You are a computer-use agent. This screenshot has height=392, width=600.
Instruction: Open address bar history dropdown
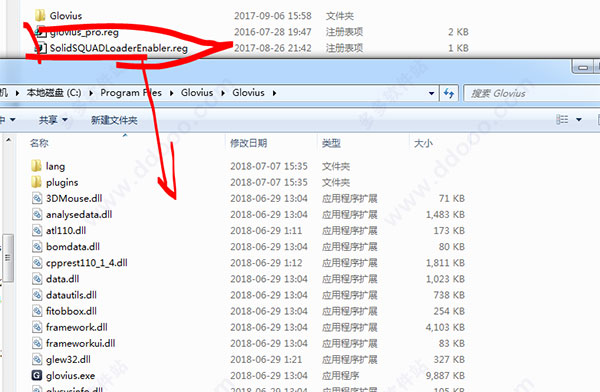click(432, 93)
